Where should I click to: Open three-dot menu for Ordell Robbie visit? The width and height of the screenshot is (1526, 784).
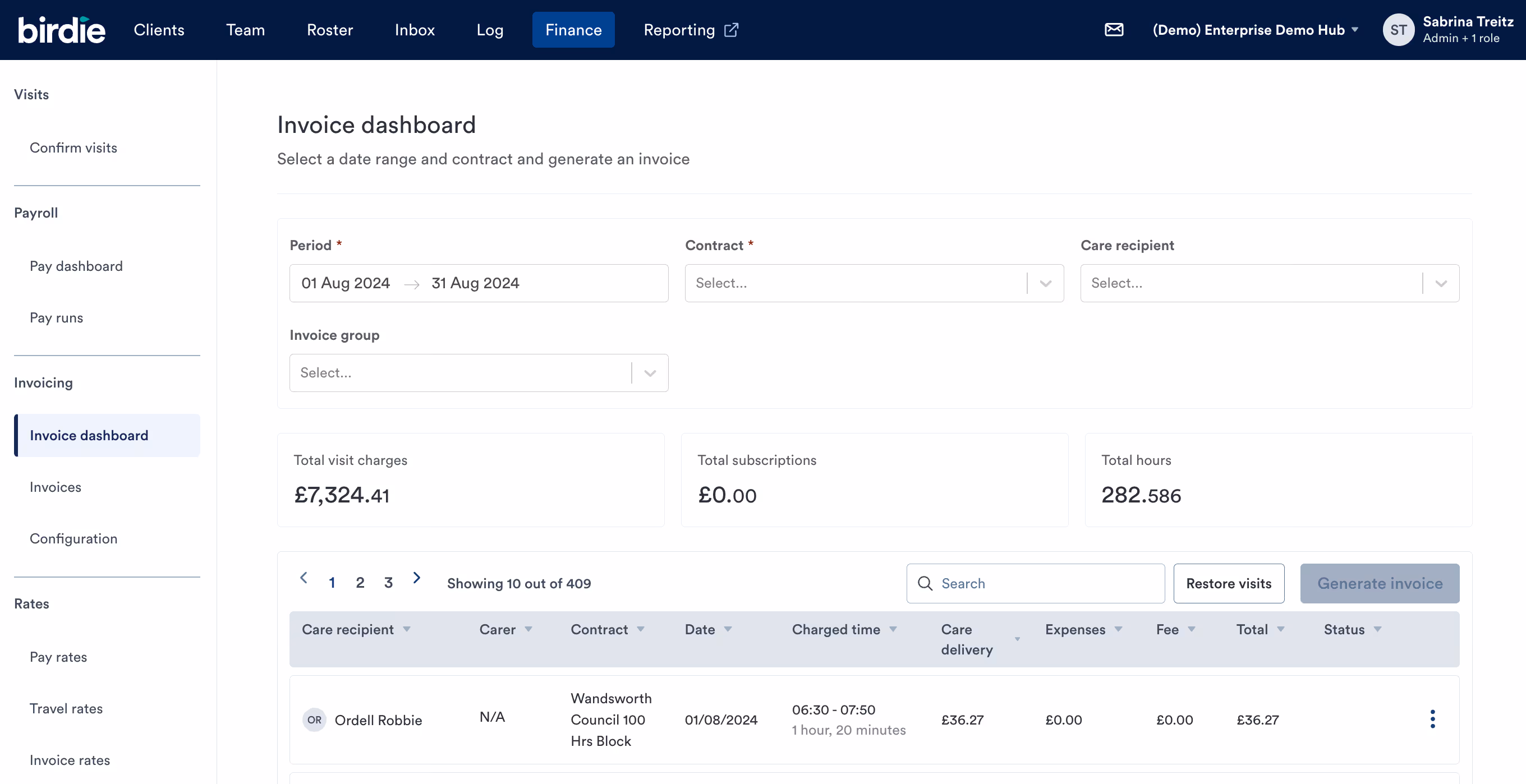pos(1432,719)
